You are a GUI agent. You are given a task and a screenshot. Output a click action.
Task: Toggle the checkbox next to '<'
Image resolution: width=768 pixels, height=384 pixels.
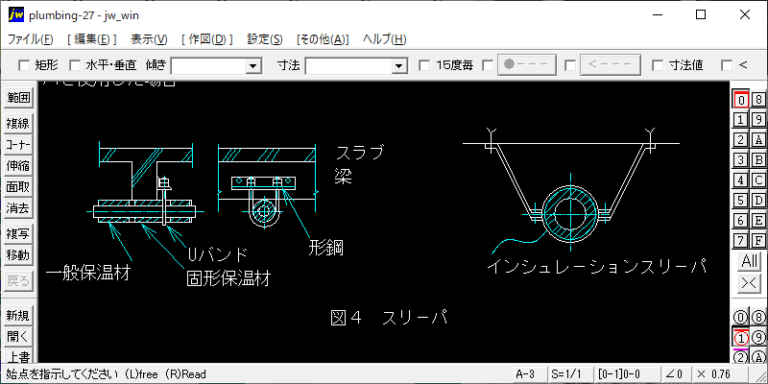pyautogui.click(x=727, y=65)
